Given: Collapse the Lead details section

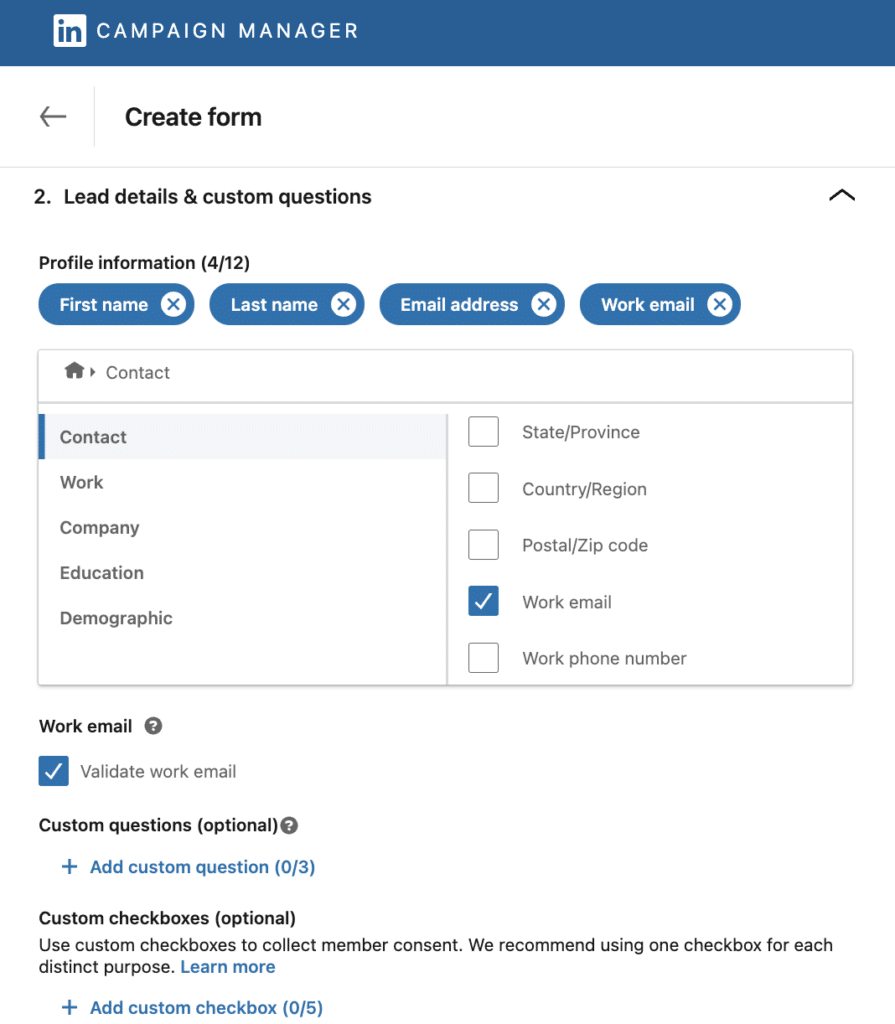Looking at the screenshot, I should [842, 195].
